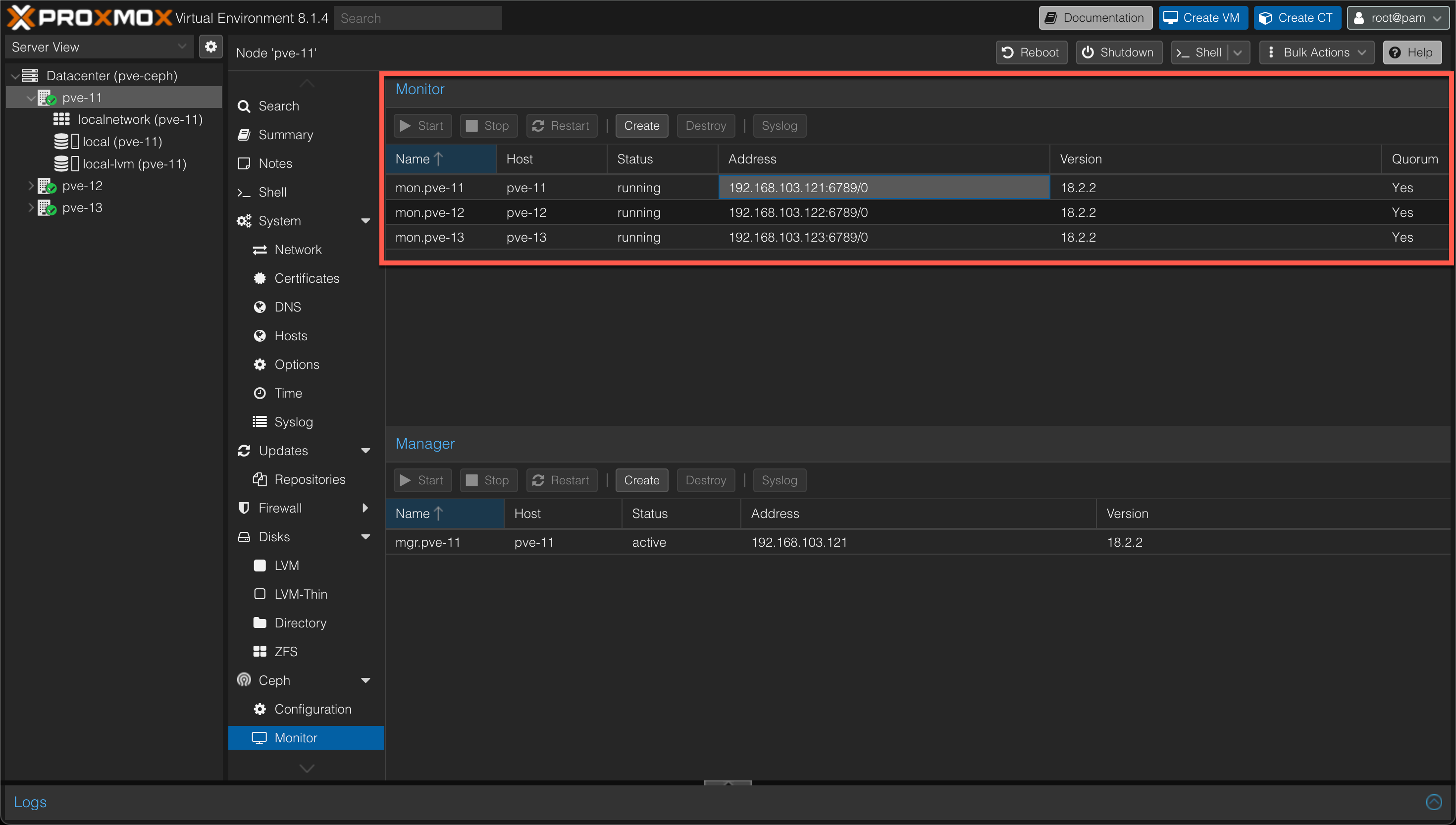Click the Reboot node button icon
This screenshot has width=1456, height=825.
pos(1009,52)
